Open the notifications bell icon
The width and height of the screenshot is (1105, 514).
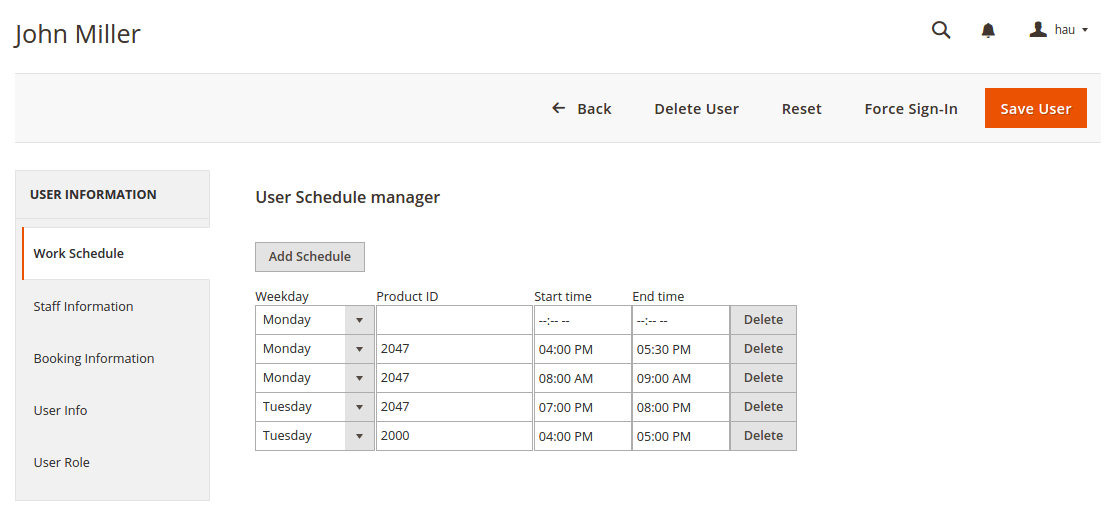pos(989,30)
